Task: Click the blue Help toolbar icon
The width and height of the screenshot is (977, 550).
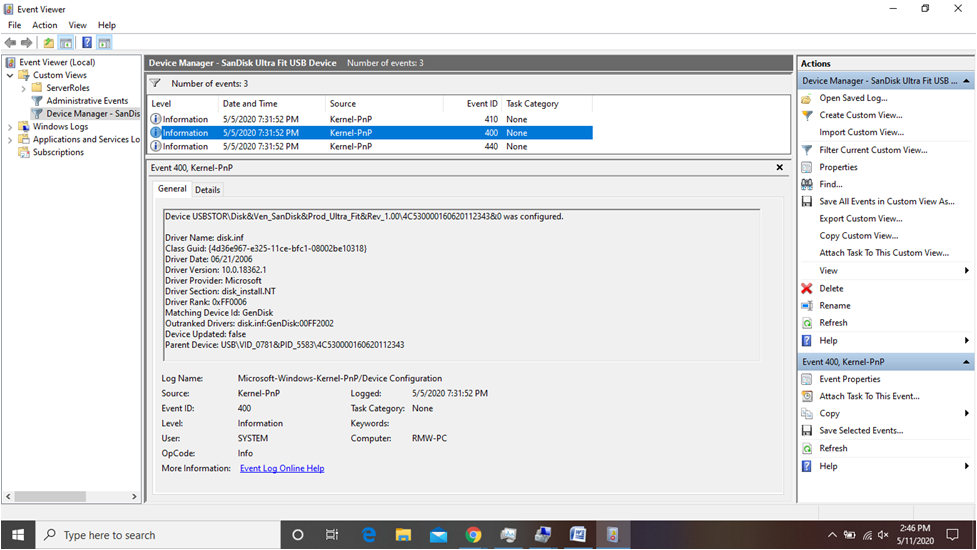Action: tap(87, 43)
